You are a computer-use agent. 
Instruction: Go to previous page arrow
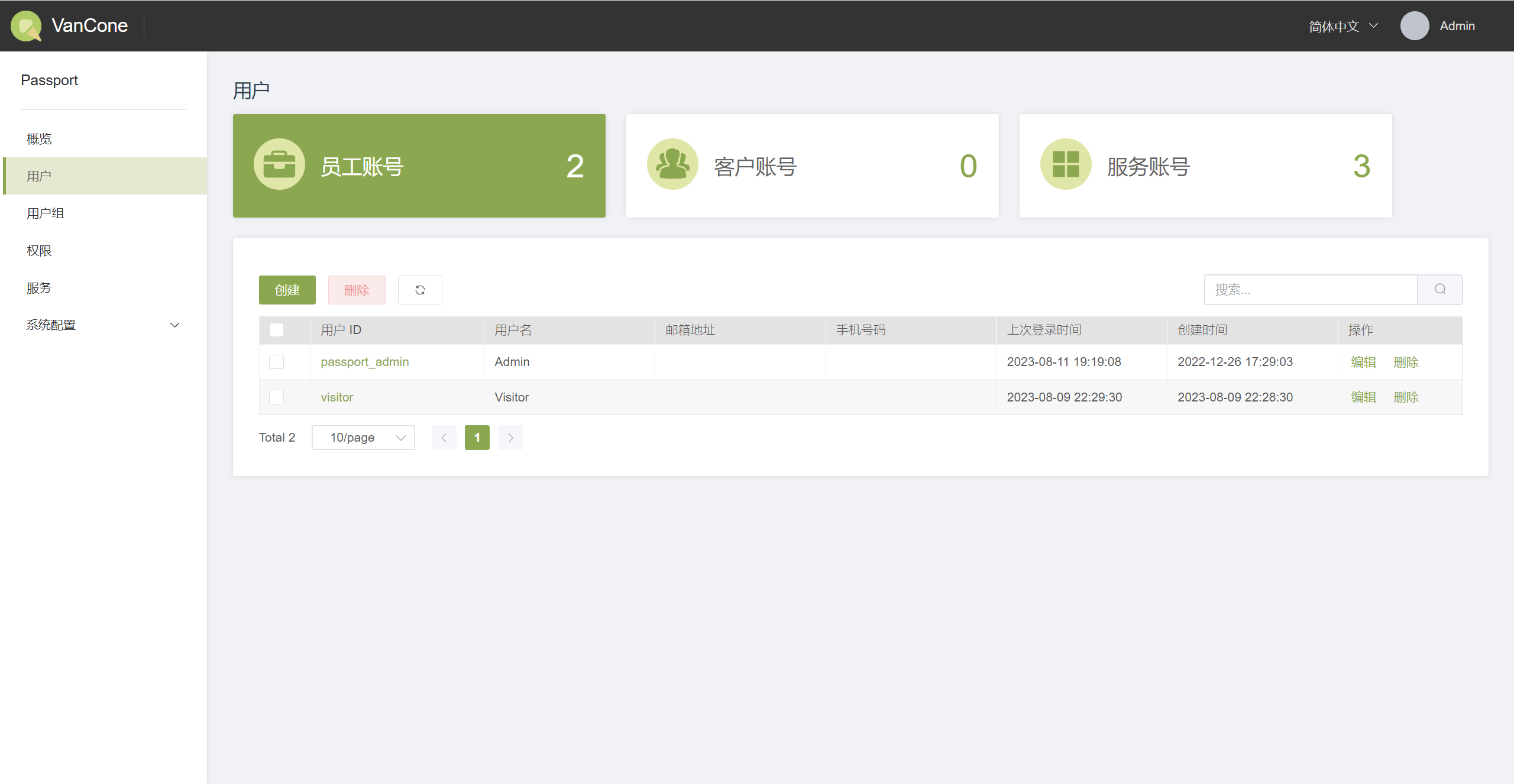coord(444,438)
